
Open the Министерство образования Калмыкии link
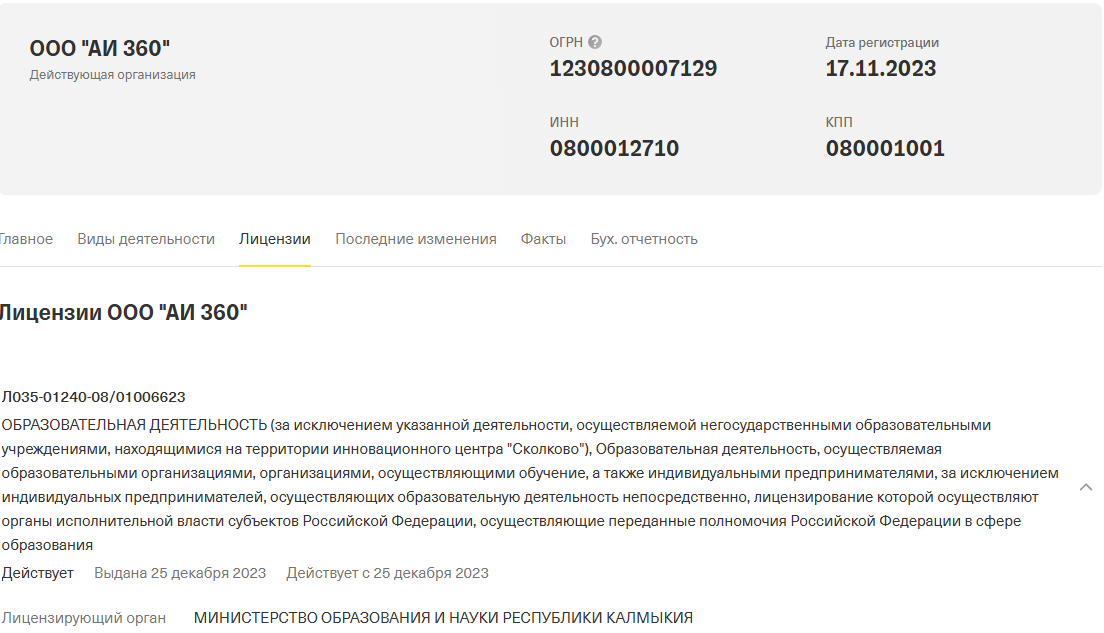click(x=444, y=618)
